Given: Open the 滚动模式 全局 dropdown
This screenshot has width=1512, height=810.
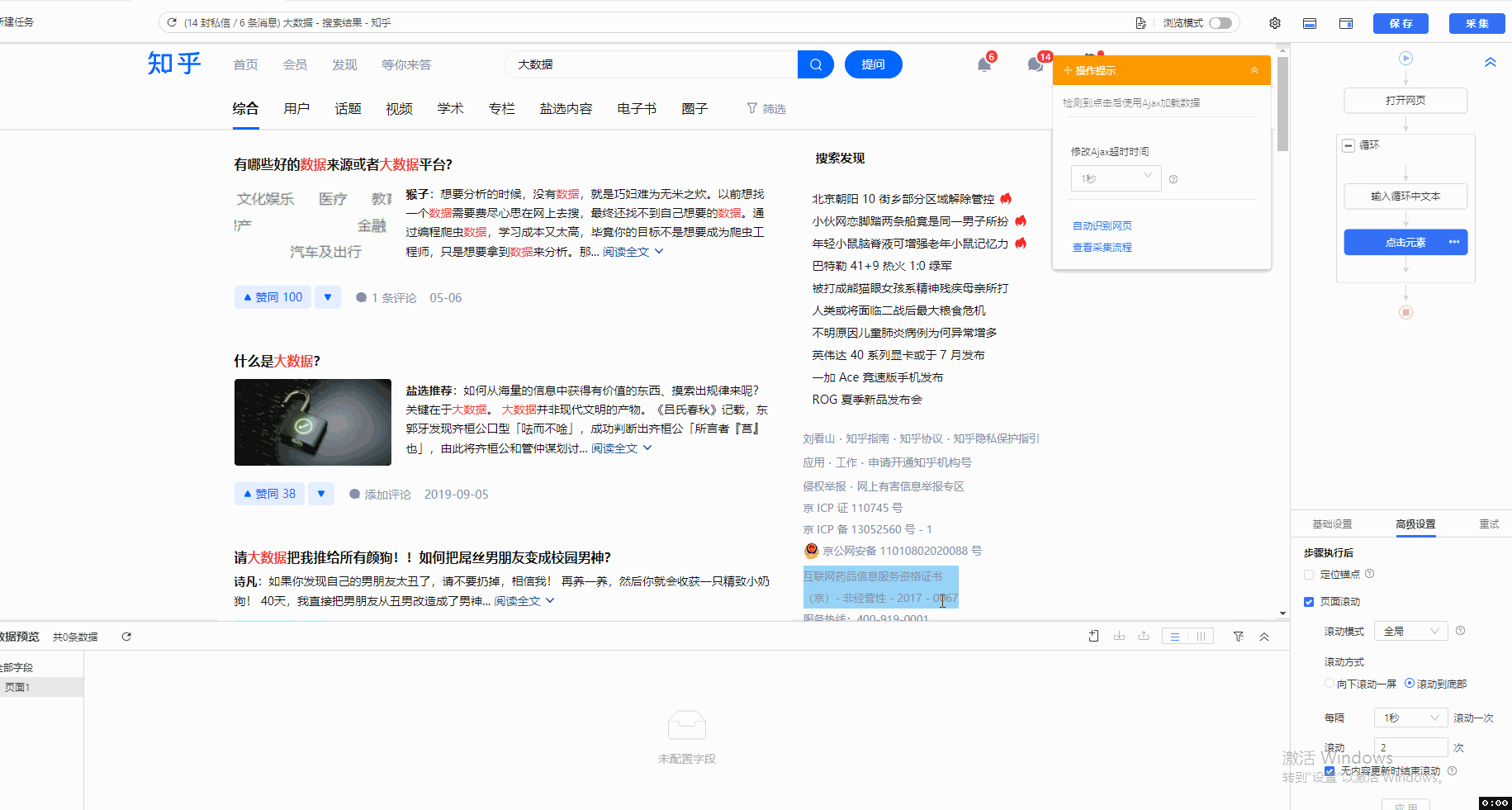Looking at the screenshot, I should 1411,631.
